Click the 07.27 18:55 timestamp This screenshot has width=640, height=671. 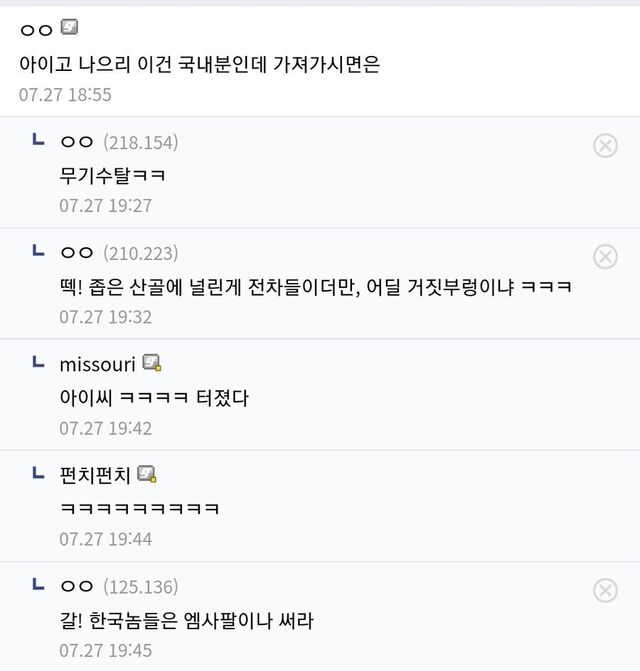(x=65, y=95)
